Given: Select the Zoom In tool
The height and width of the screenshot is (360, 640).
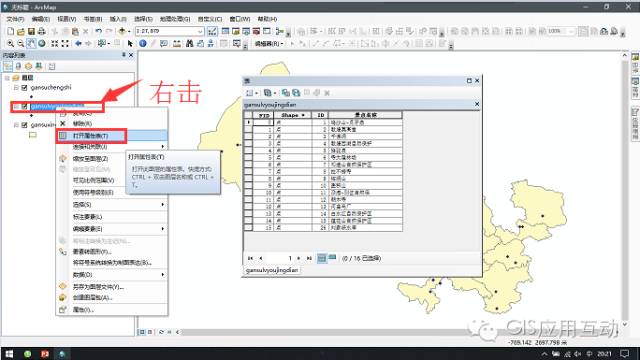Looking at the screenshot, I should pyautogui.click(x=10, y=43).
